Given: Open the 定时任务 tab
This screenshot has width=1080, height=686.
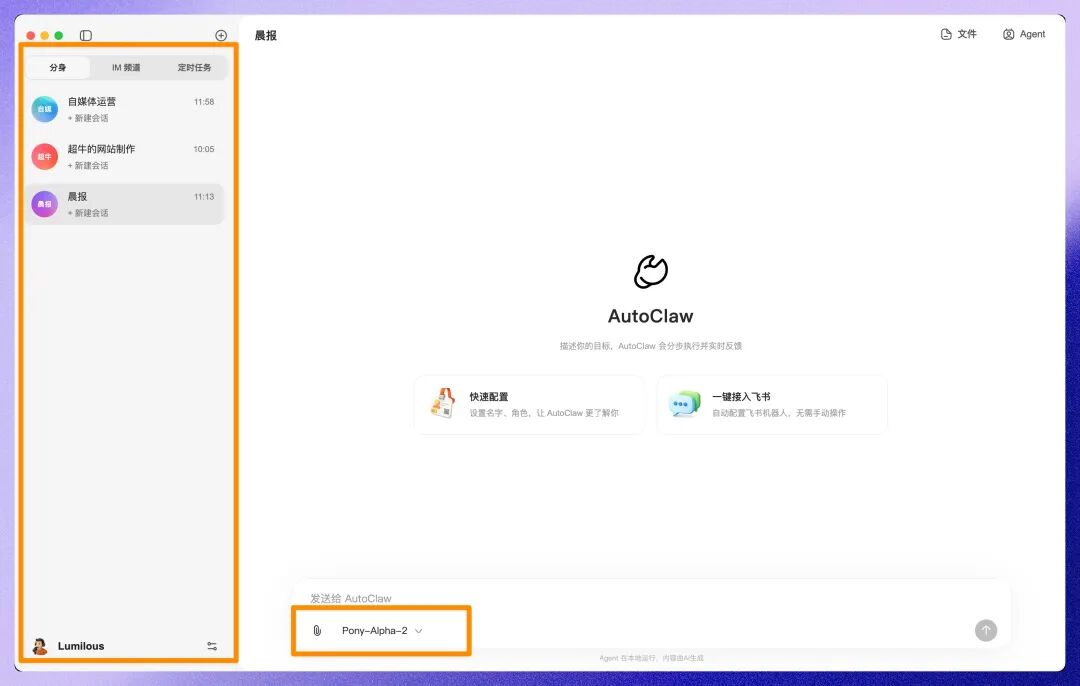Looking at the screenshot, I should click(194, 67).
